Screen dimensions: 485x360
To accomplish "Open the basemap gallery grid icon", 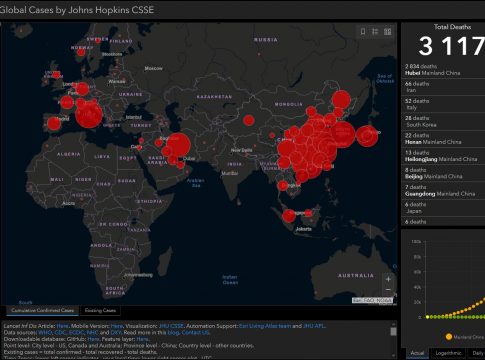I will tap(387, 32).
